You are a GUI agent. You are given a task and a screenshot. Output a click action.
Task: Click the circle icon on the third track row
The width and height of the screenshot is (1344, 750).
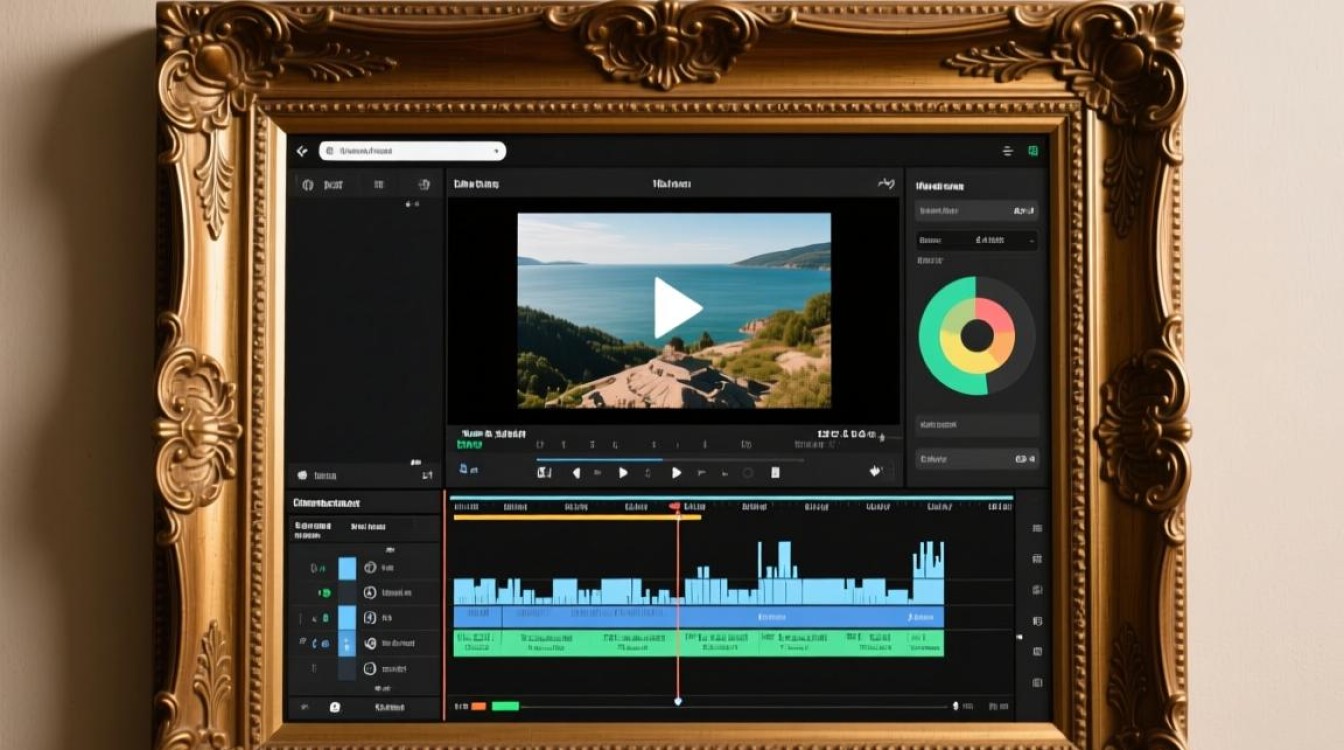pos(370,617)
